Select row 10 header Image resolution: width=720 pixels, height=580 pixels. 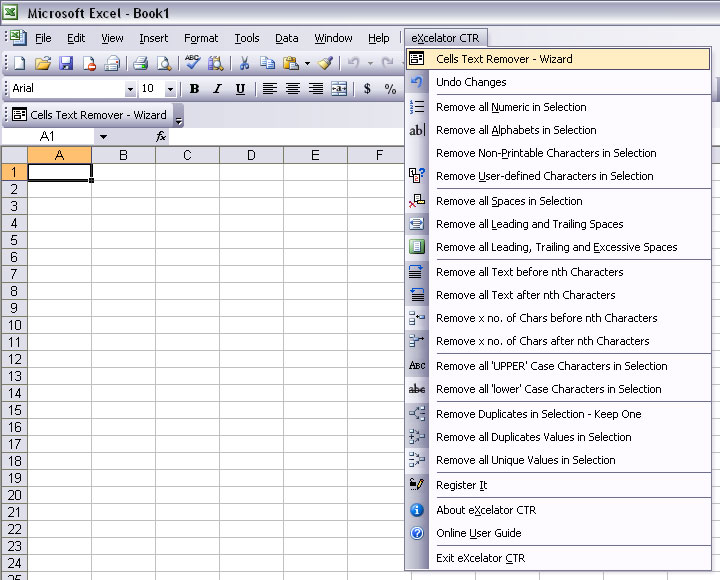pyautogui.click(x=14, y=325)
